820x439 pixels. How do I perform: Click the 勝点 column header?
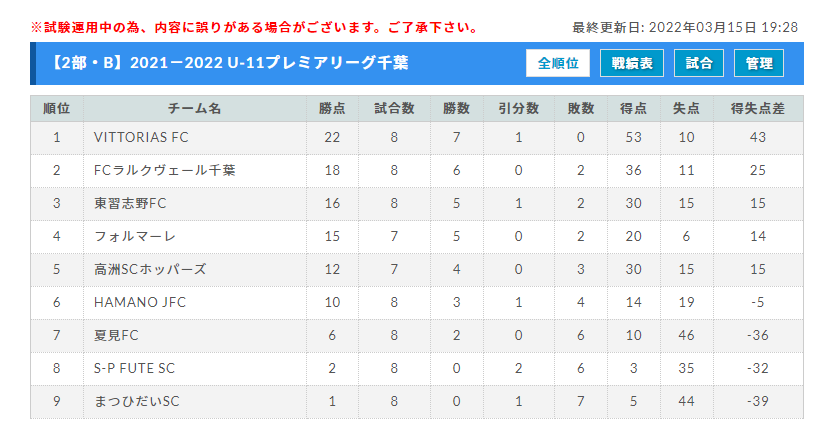[332, 108]
